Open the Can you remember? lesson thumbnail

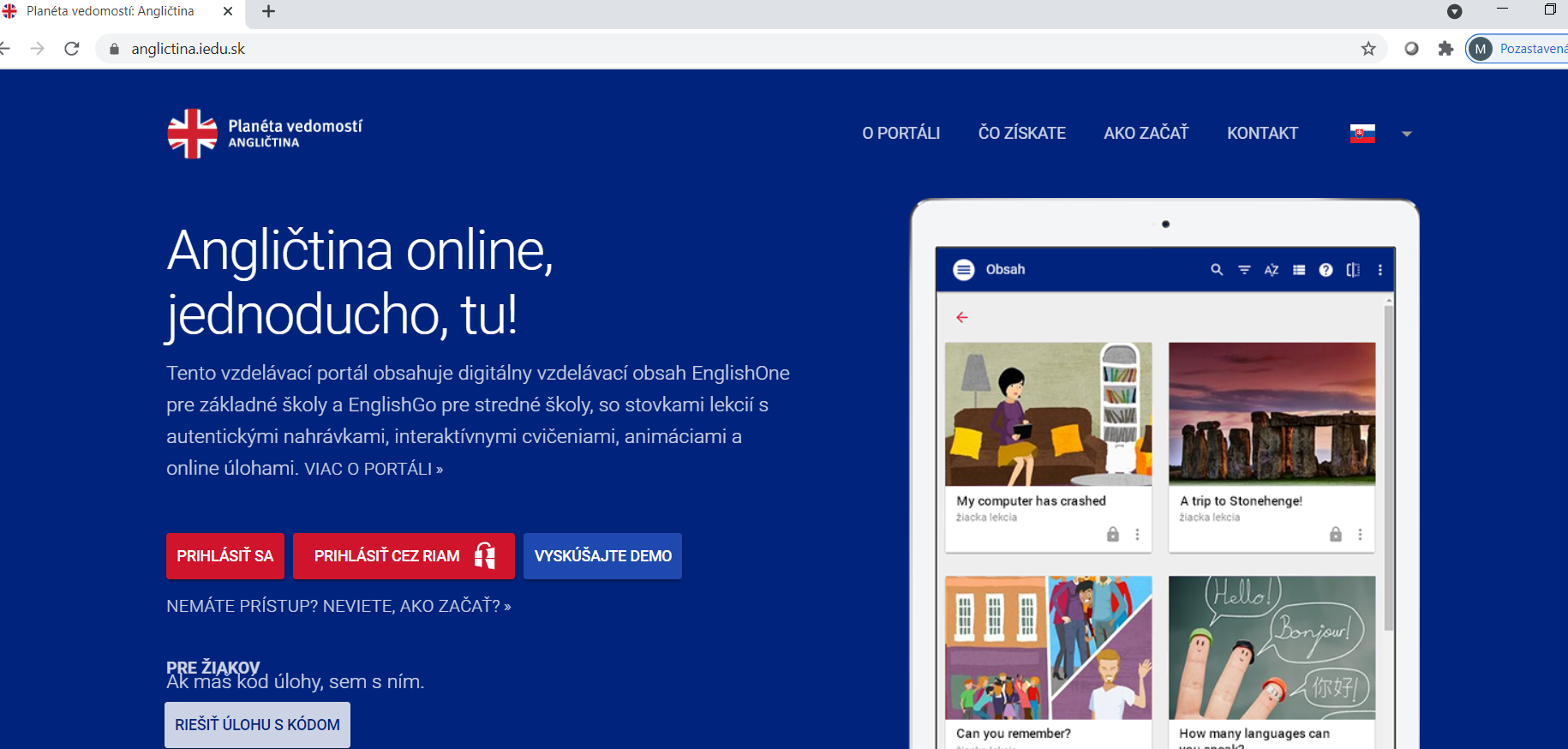(x=1049, y=647)
